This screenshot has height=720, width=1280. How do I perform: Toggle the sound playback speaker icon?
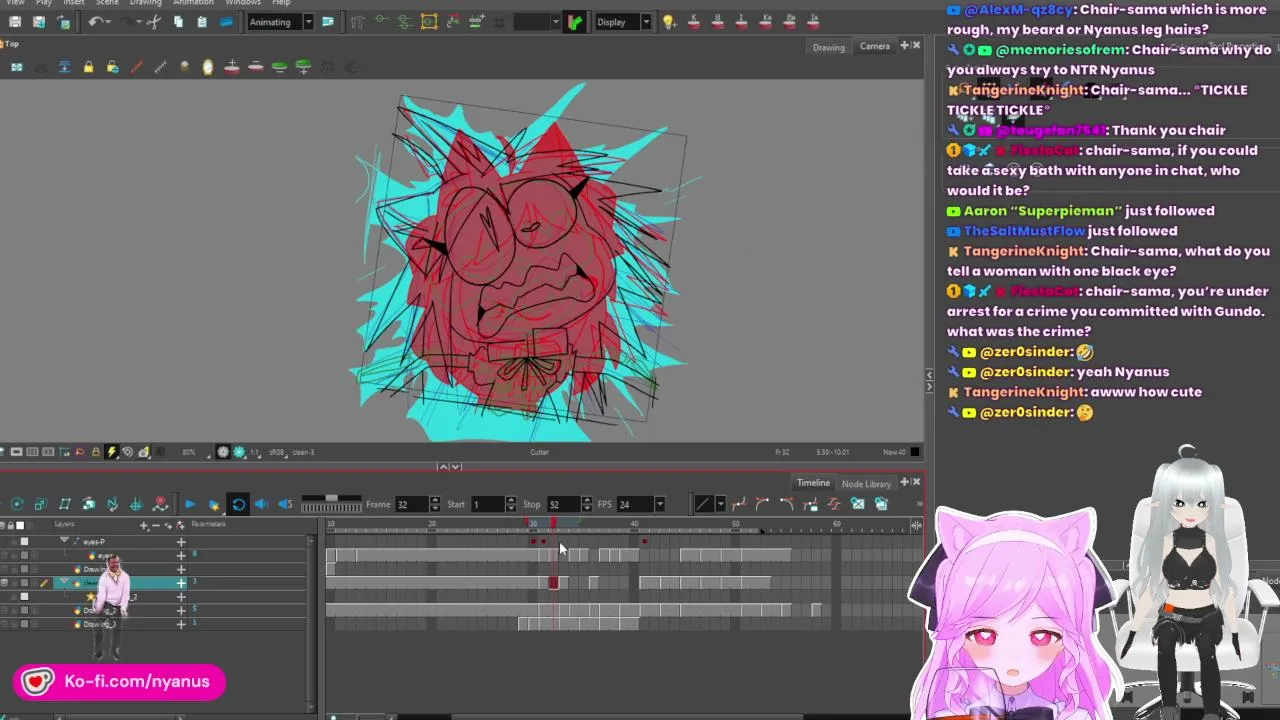click(262, 504)
